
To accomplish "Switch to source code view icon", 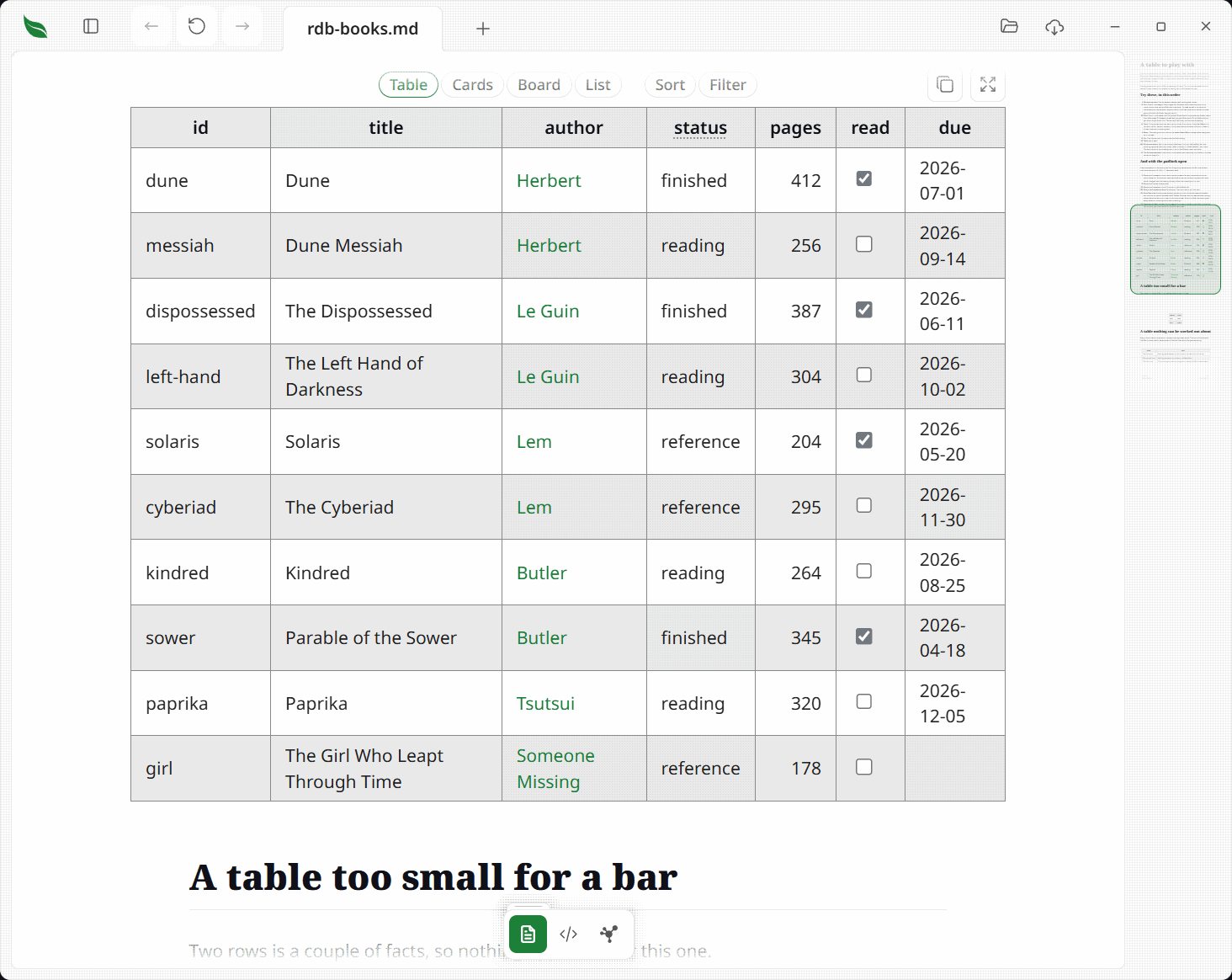I will click(x=569, y=934).
